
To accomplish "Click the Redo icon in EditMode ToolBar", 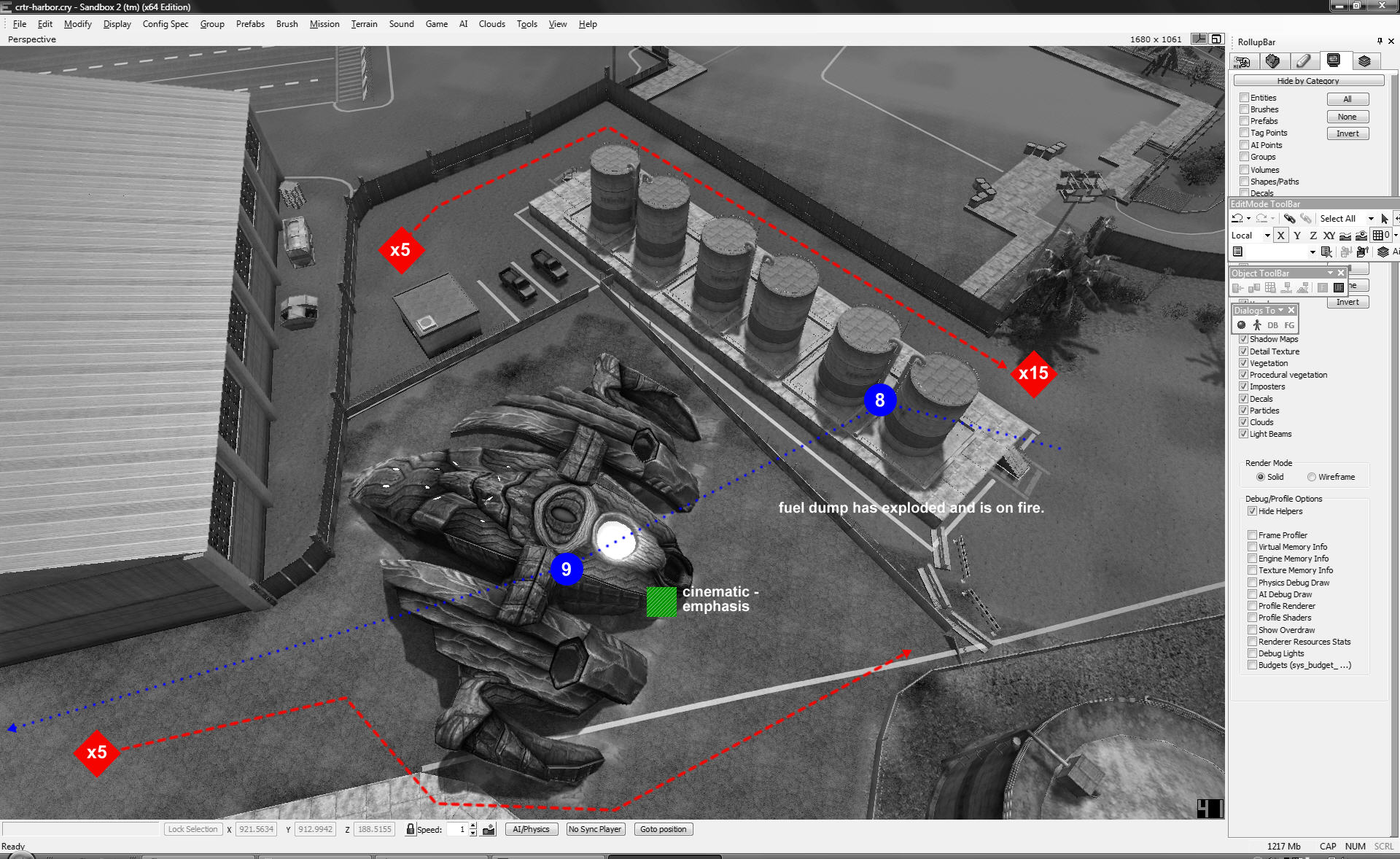I will [1261, 218].
